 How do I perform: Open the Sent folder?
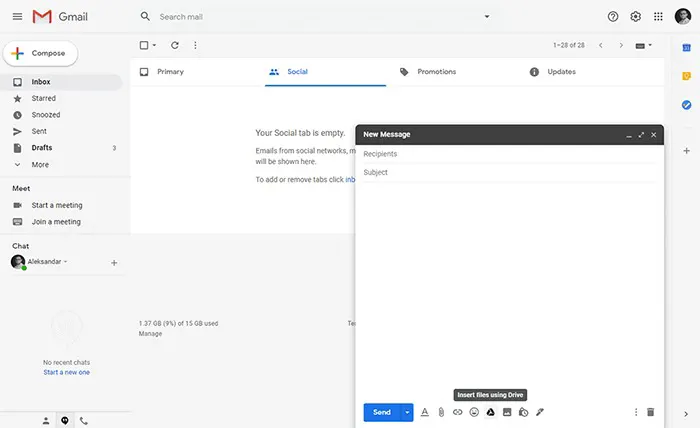pyautogui.click(x=61, y=131)
